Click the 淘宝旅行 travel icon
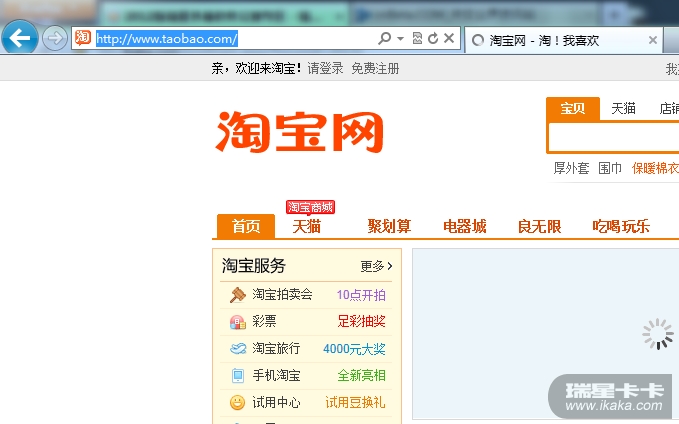679x424 pixels. click(x=238, y=349)
